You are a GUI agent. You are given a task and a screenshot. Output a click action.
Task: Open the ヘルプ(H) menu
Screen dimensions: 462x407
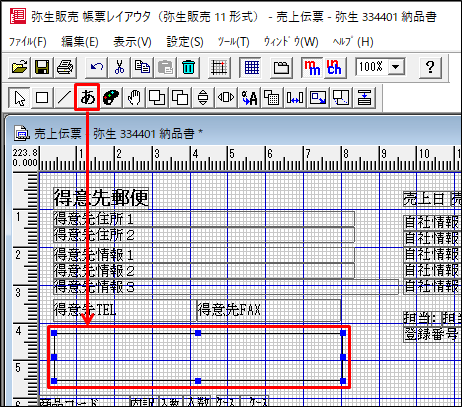[x=353, y=42]
